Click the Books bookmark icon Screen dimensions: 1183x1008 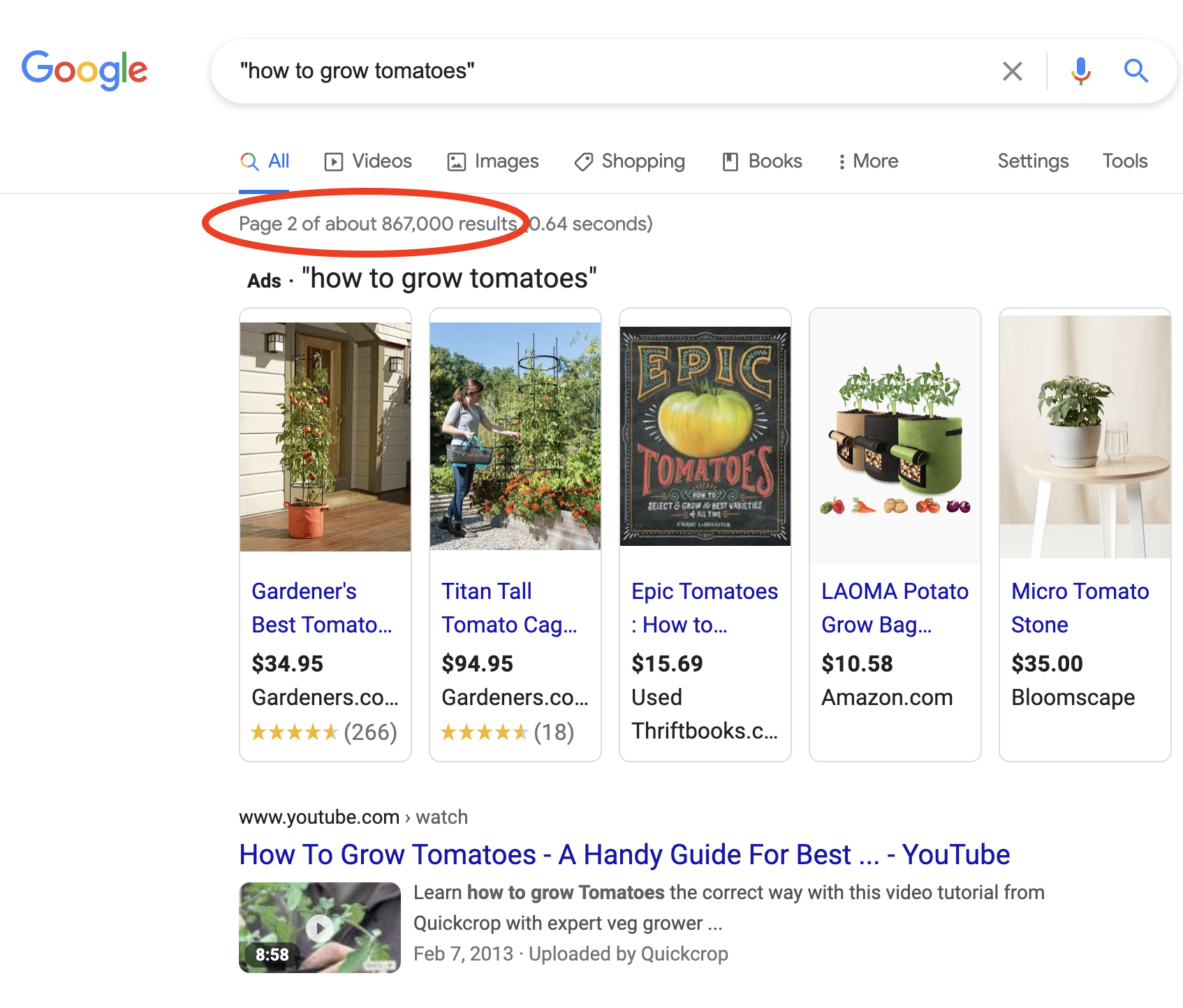tap(730, 161)
